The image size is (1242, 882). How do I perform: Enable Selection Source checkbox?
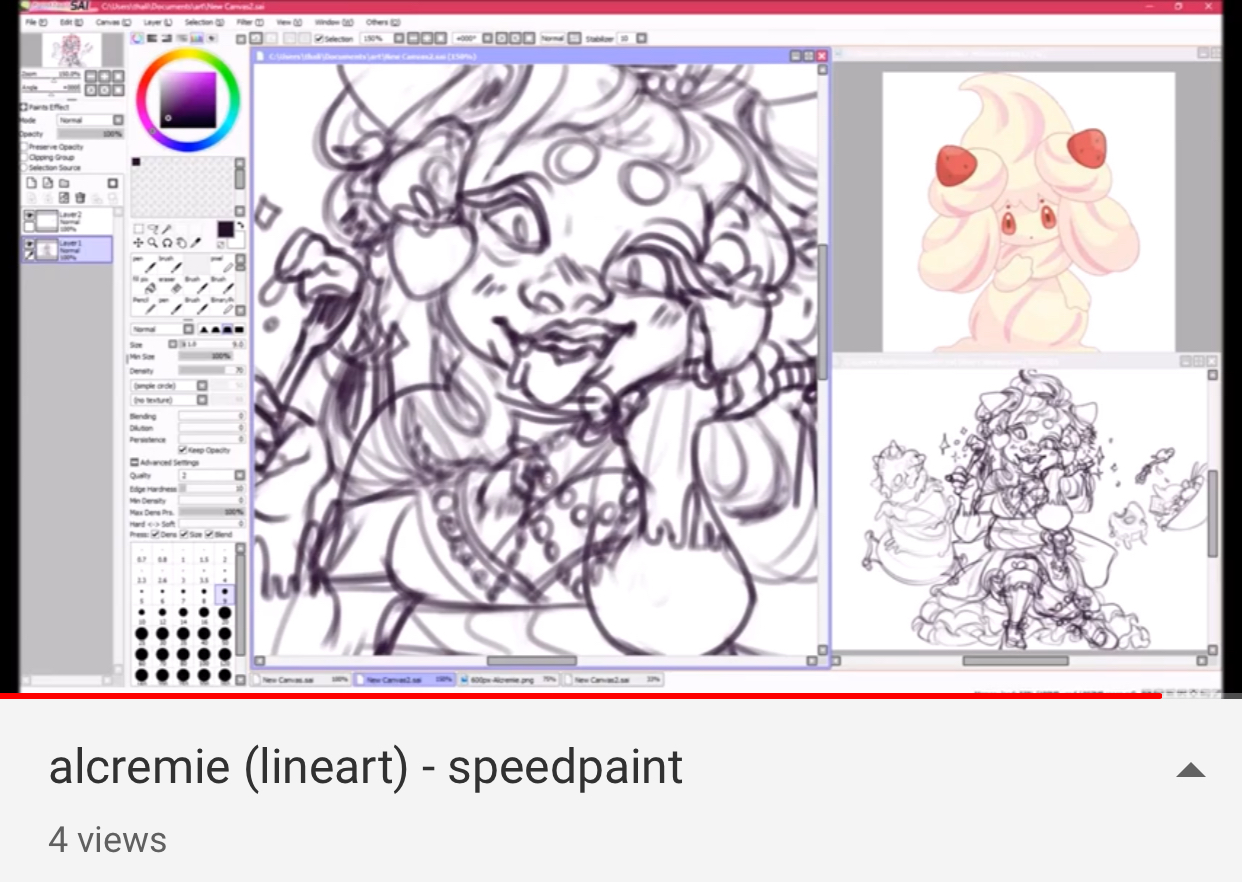point(24,167)
